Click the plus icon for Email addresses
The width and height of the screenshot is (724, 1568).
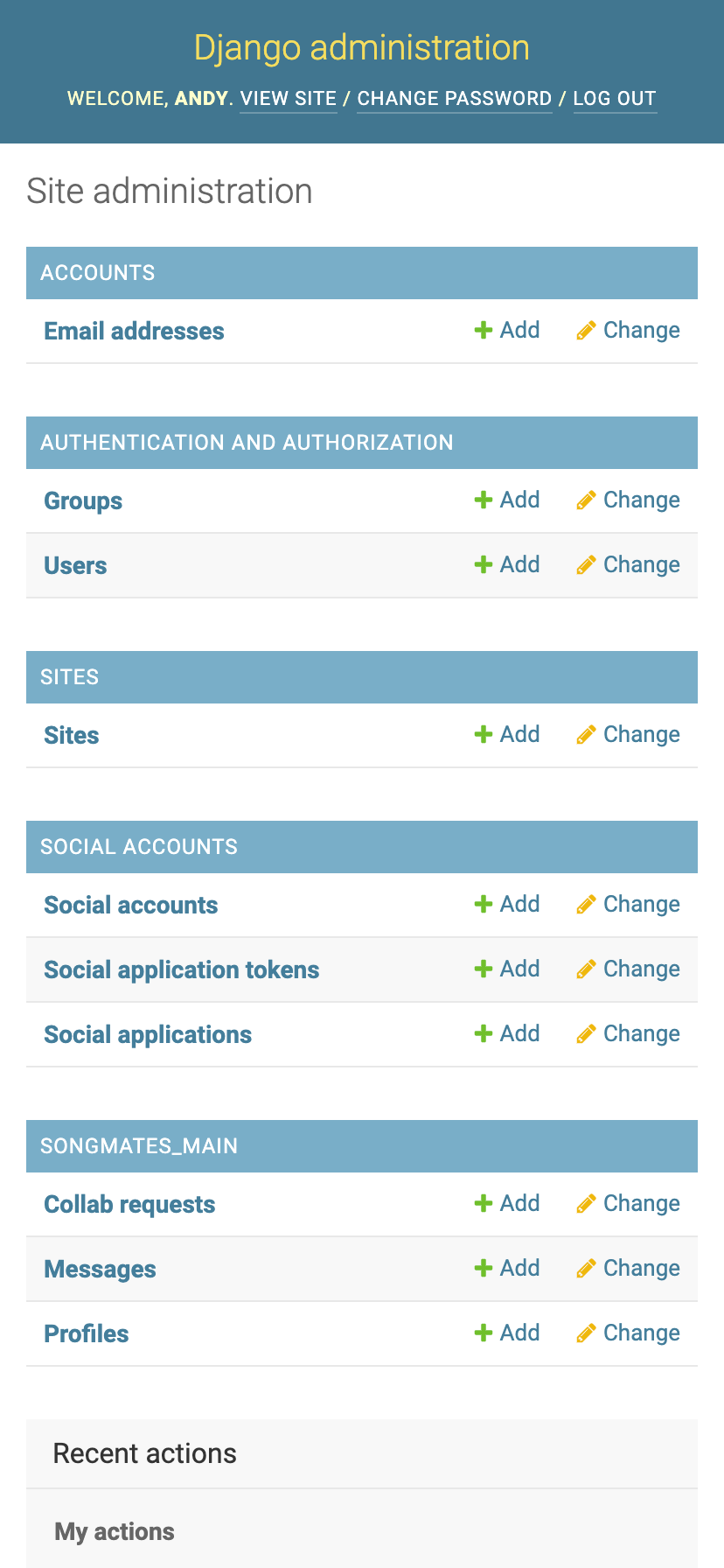click(x=483, y=330)
